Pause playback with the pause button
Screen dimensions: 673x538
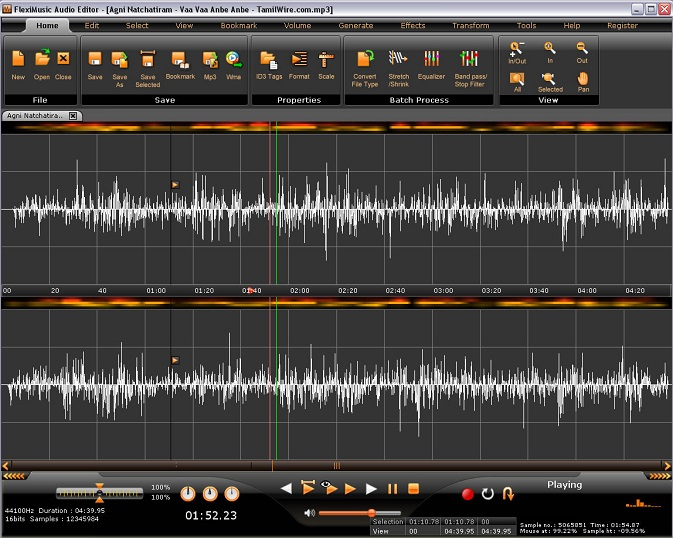tap(392, 489)
